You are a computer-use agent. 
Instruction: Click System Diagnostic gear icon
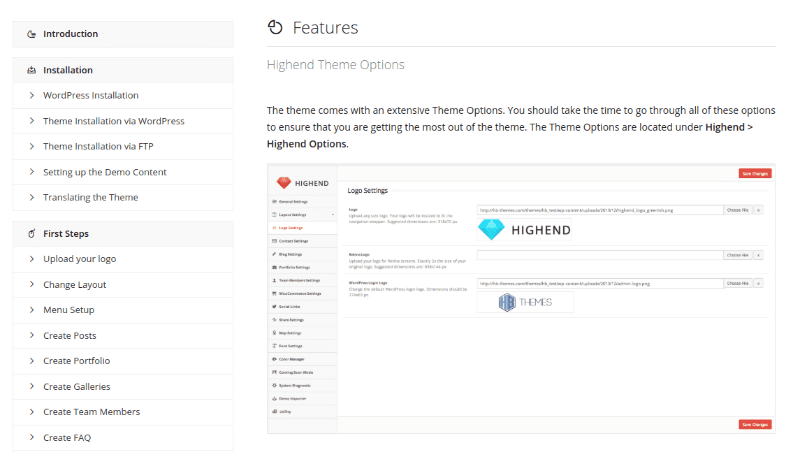(x=274, y=385)
